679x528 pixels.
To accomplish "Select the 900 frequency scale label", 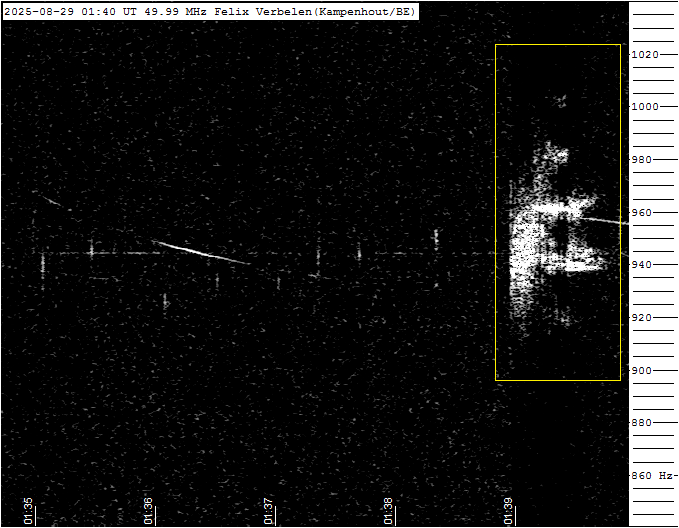I will (642, 371).
